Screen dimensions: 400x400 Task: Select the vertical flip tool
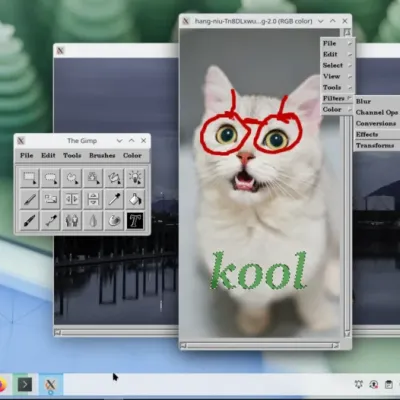(93, 199)
